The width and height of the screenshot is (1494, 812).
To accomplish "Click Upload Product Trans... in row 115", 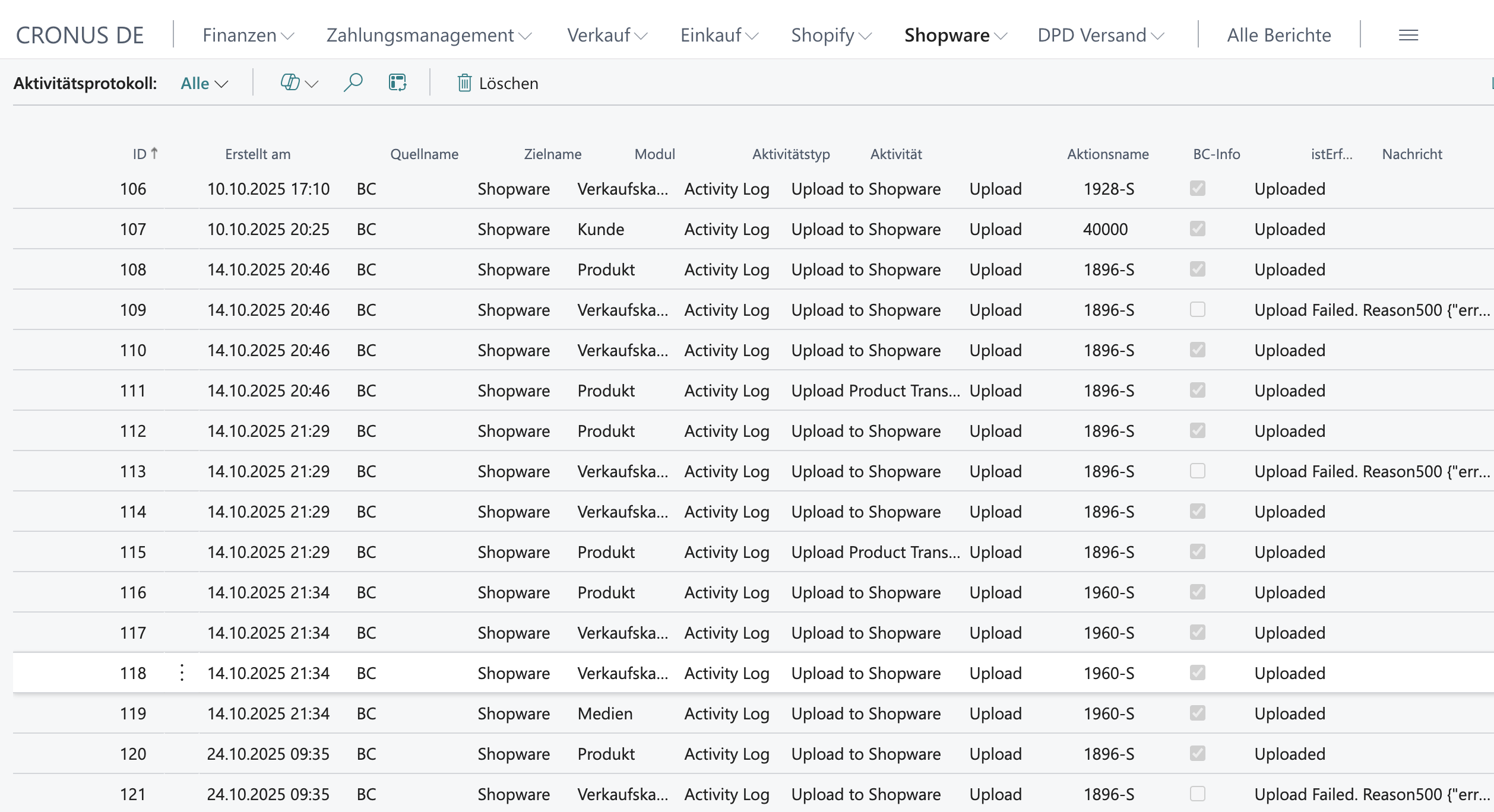I will 875,552.
